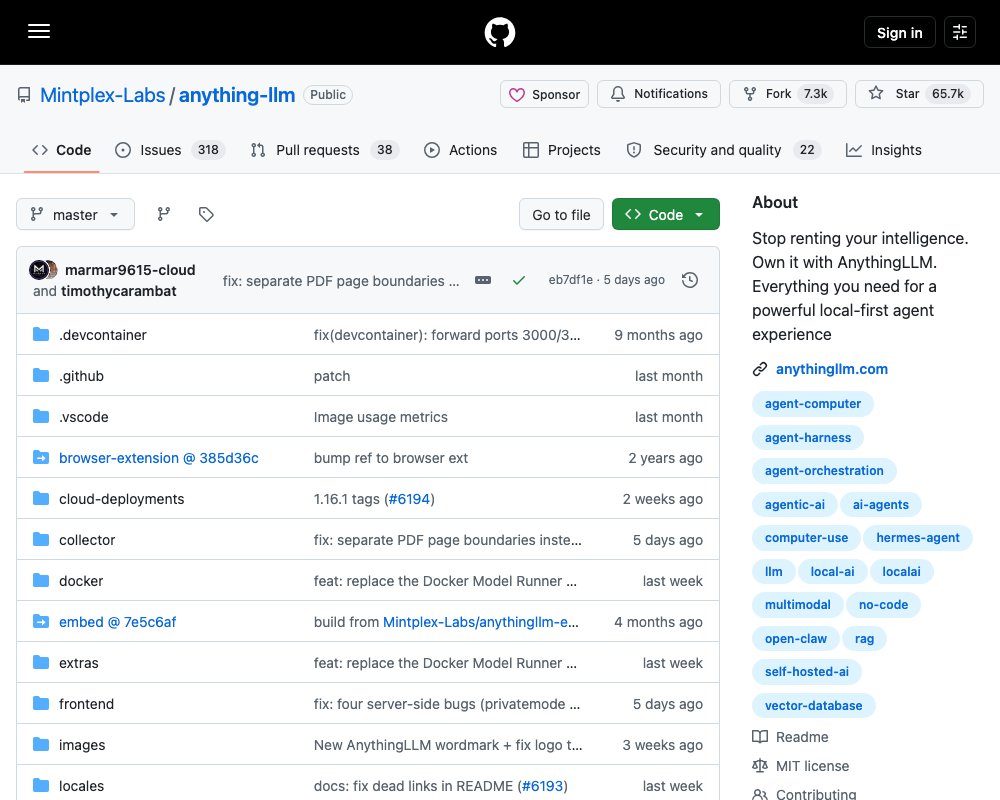Open anything-llm repository name link
The image size is (1000, 800).
point(237,95)
